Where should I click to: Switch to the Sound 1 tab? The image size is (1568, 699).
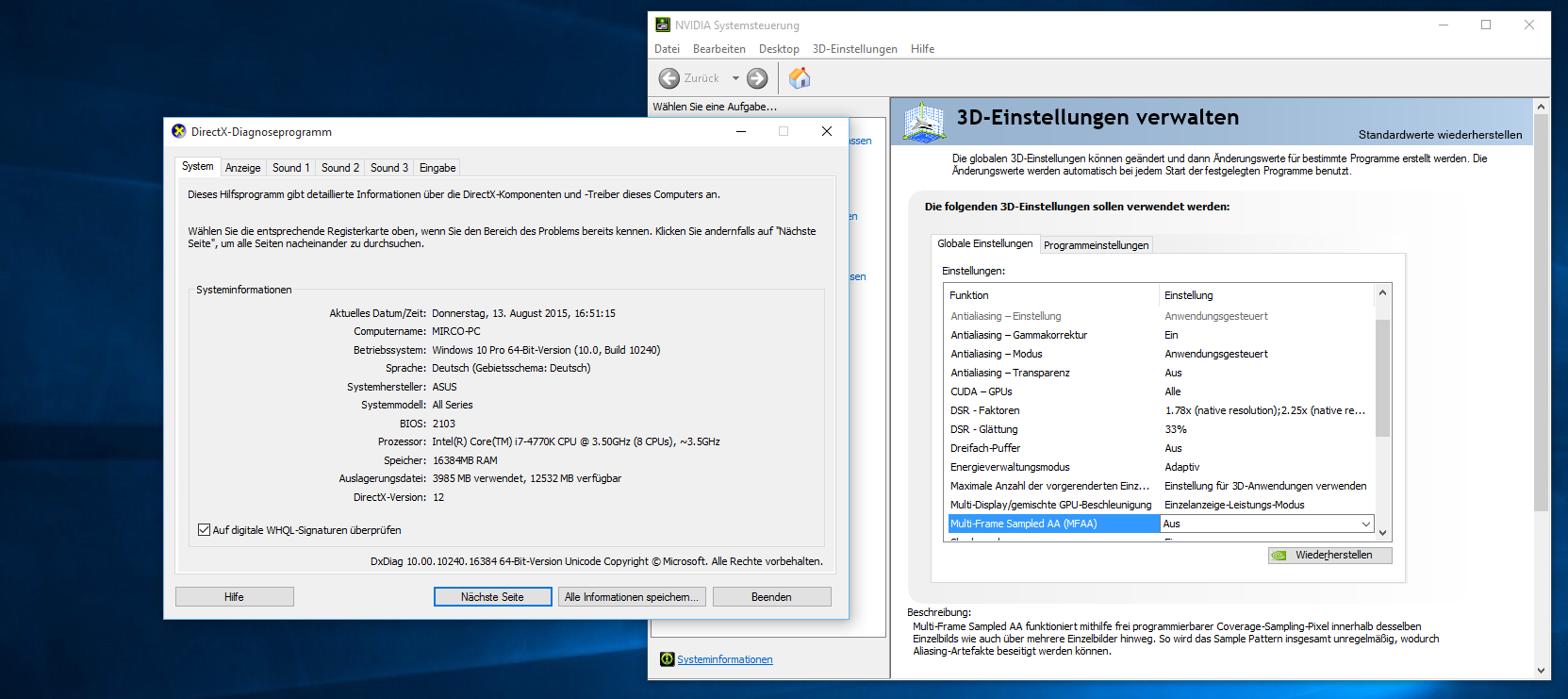point(290,168)
